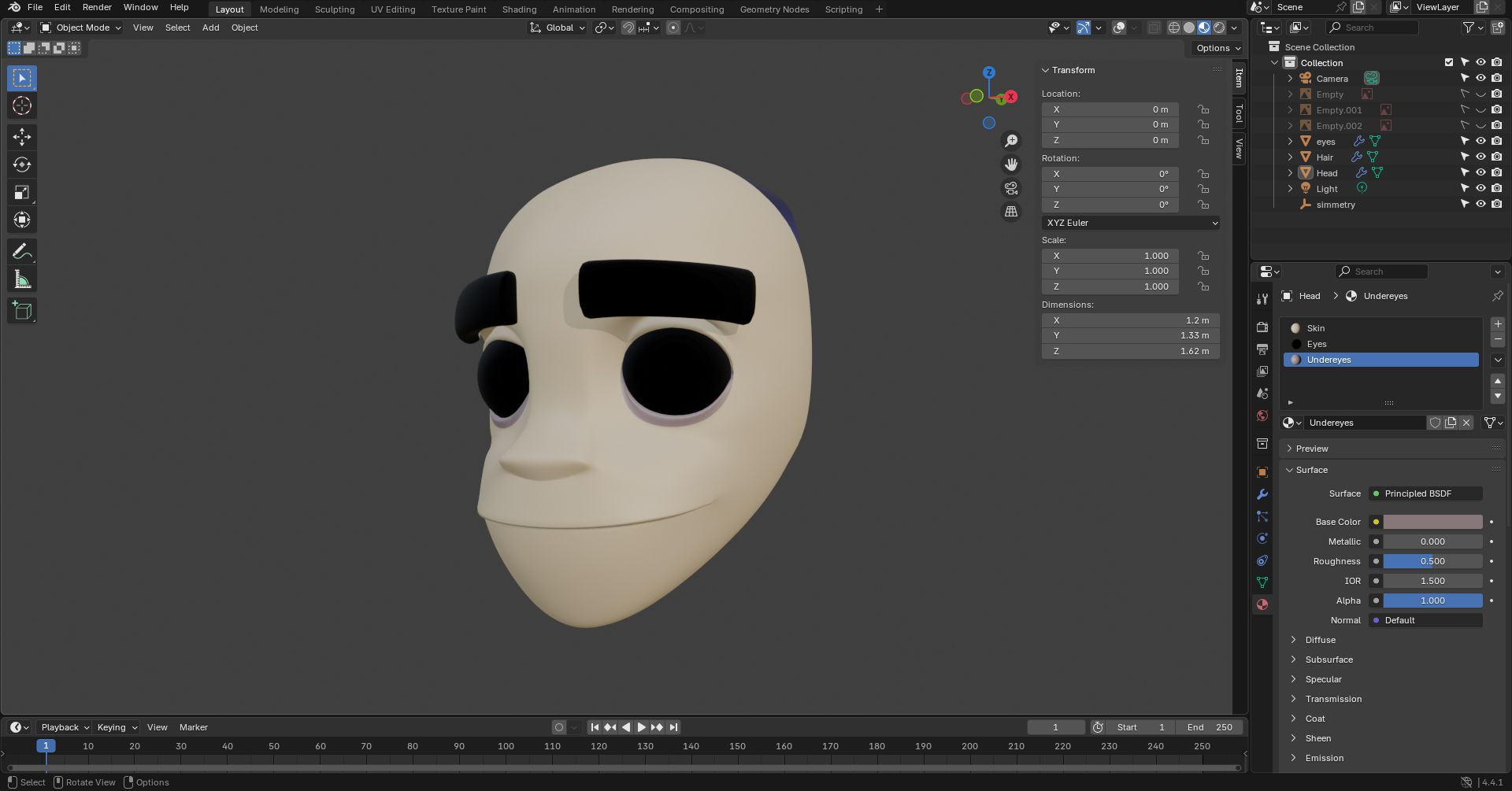Hide the Hair object in viewport

coord(1480,157)
